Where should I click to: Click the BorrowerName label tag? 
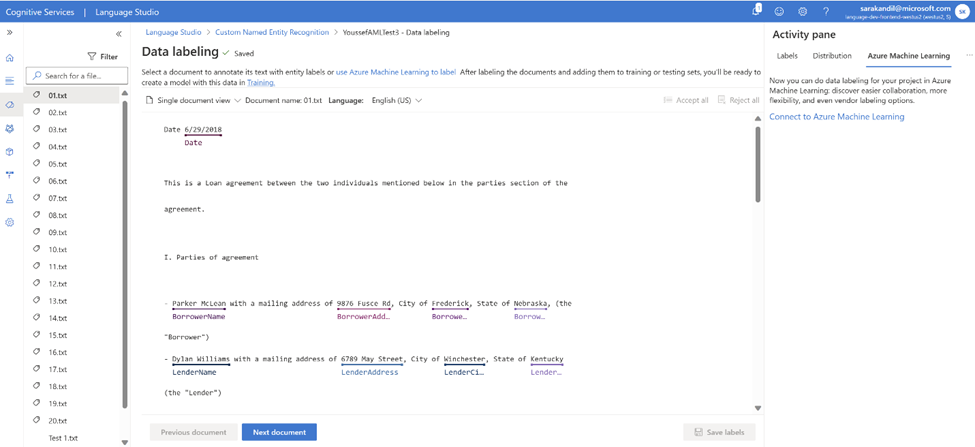click(198, 317)
